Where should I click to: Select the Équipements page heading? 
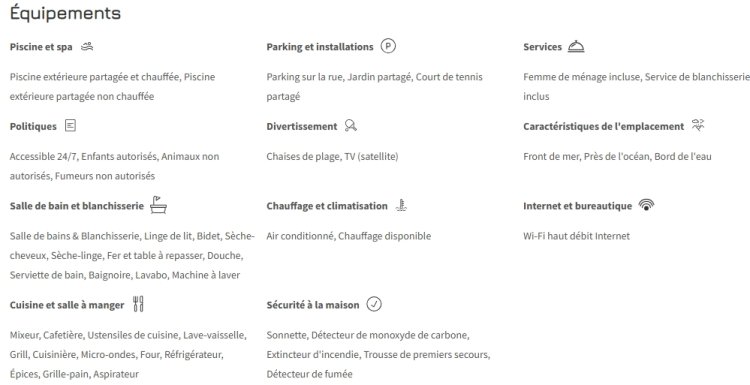(x=65, y=13)
